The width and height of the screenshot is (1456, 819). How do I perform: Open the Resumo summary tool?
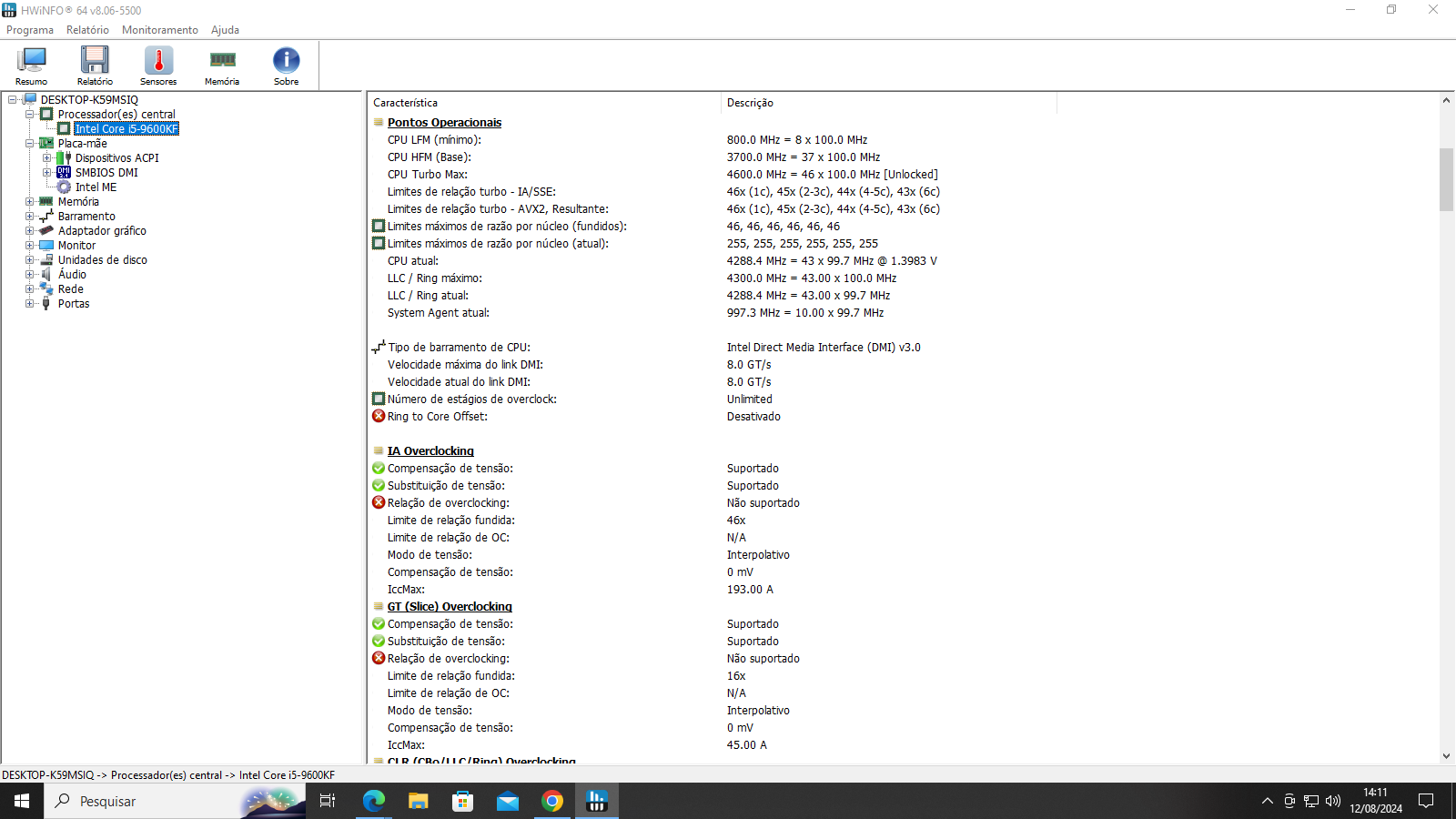click(x=32, y=66)
